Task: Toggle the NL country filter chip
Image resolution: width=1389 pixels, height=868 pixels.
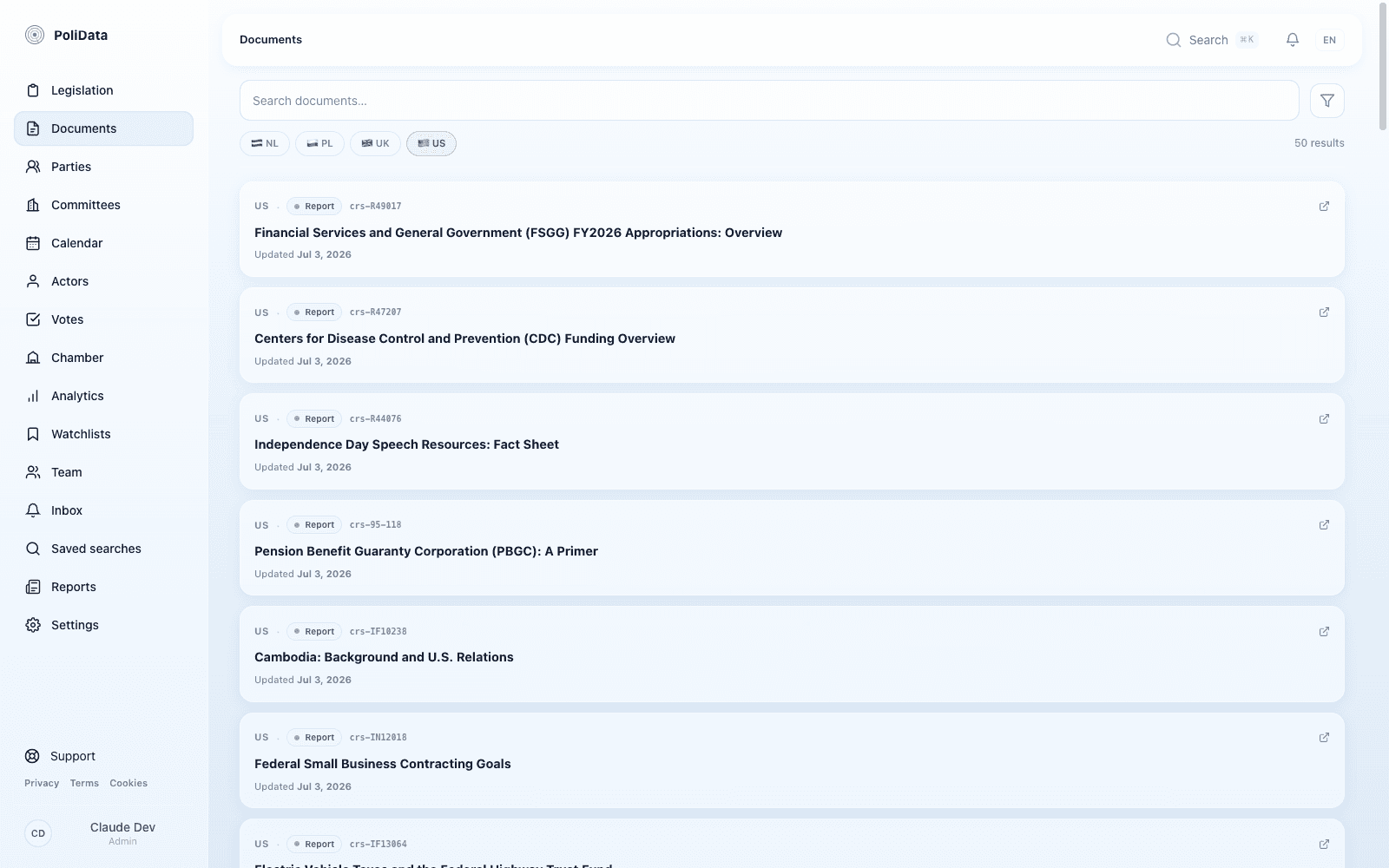Action: point(265,143)
